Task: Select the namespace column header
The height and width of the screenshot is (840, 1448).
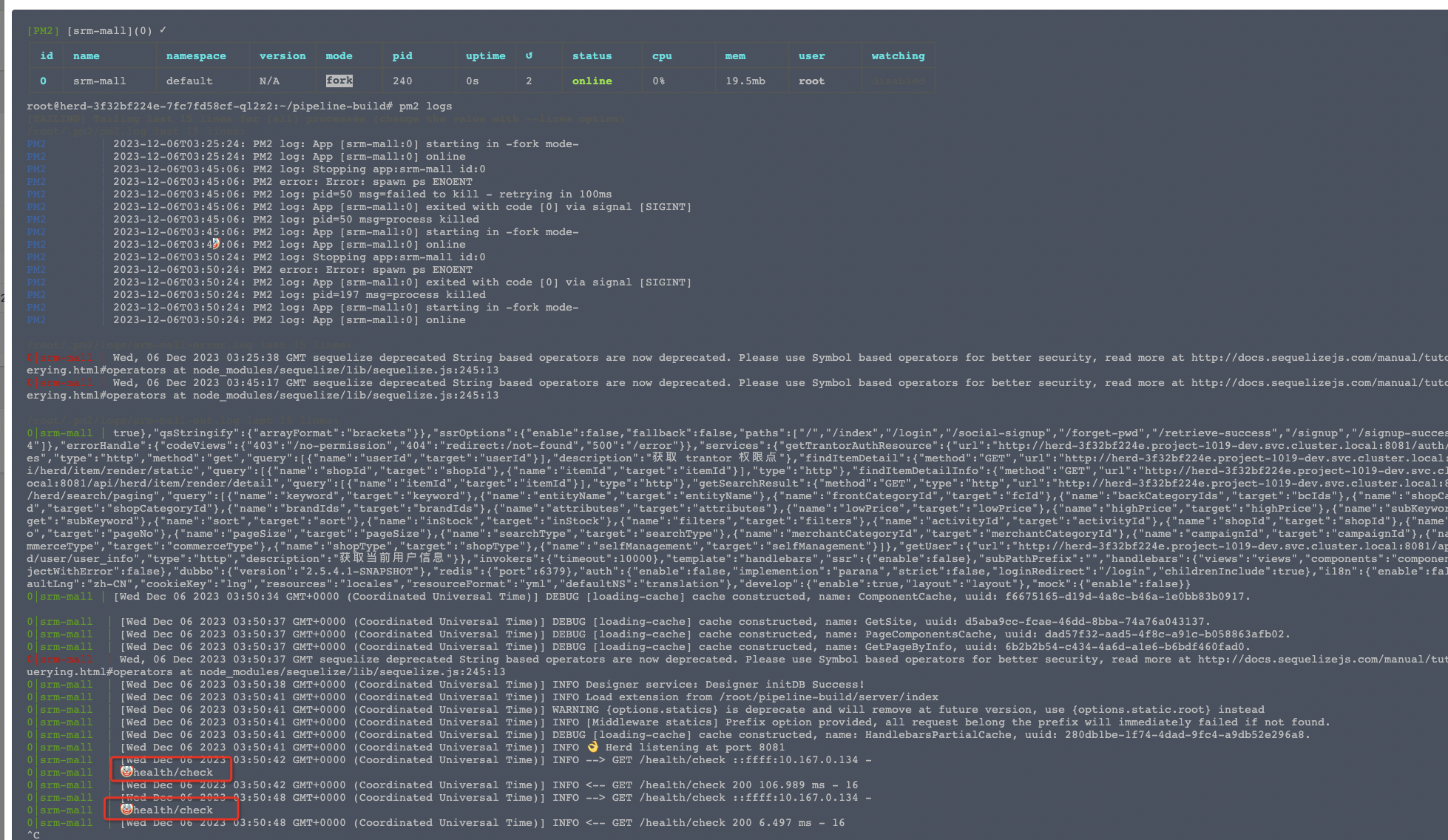Action: (196, 55)
